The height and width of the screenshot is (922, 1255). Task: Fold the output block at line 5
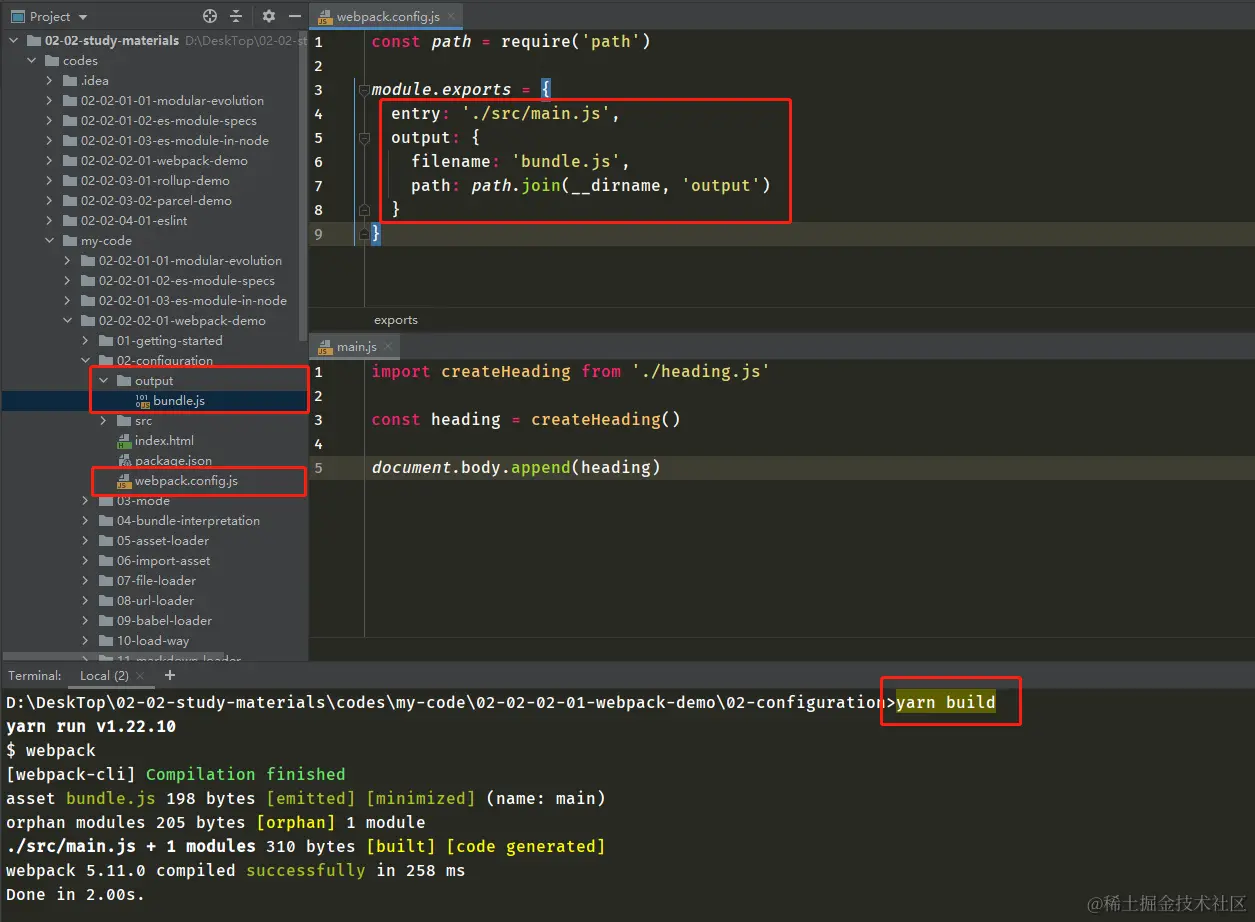click(364, 138)
